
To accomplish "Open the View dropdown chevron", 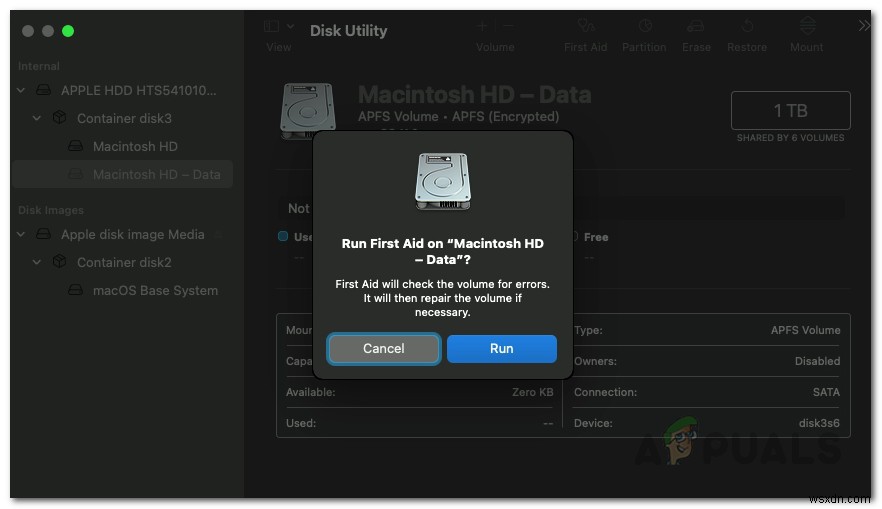I will click(290, 26).
